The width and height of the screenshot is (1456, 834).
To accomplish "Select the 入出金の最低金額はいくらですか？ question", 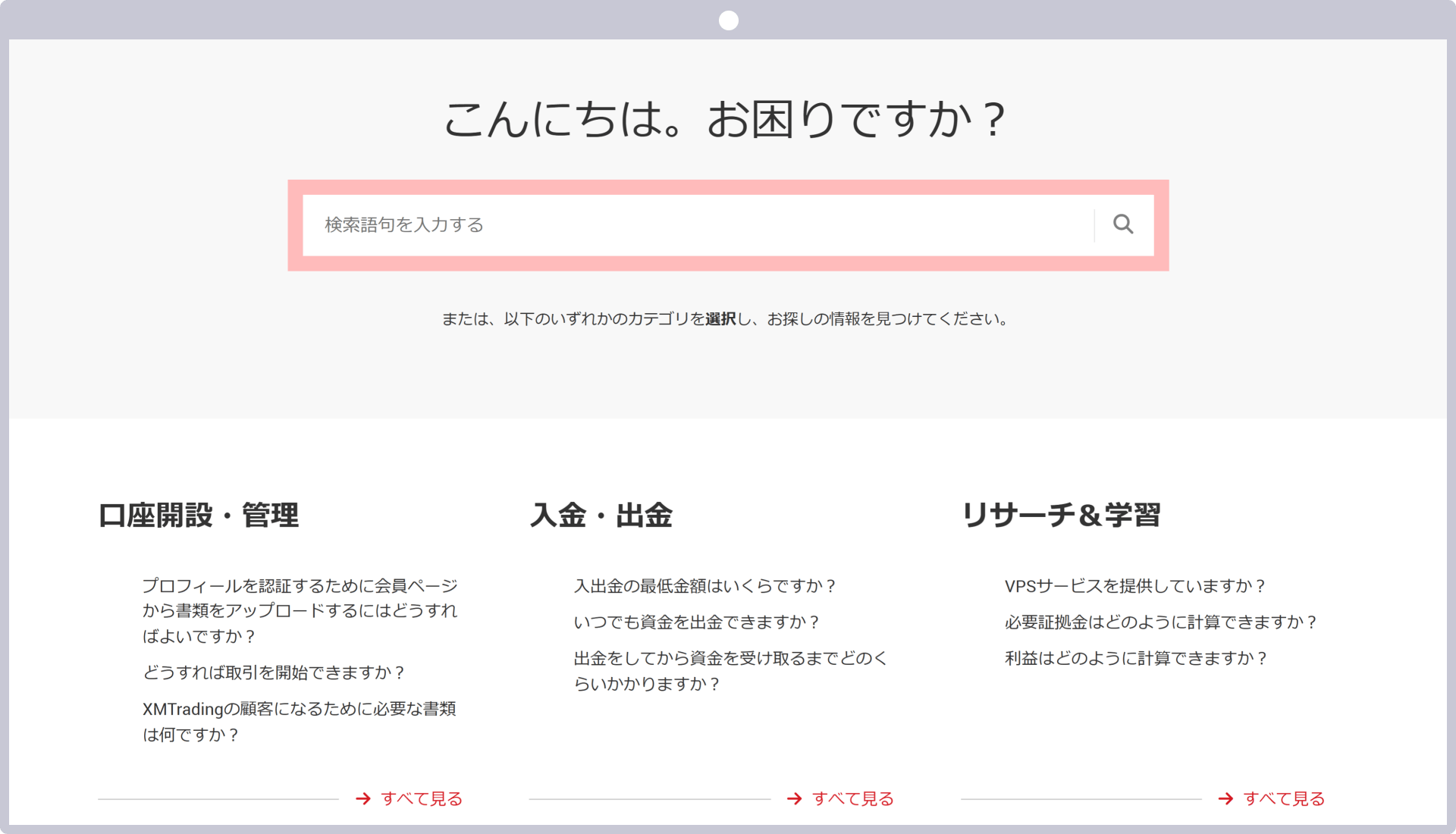I will (704, 585).
